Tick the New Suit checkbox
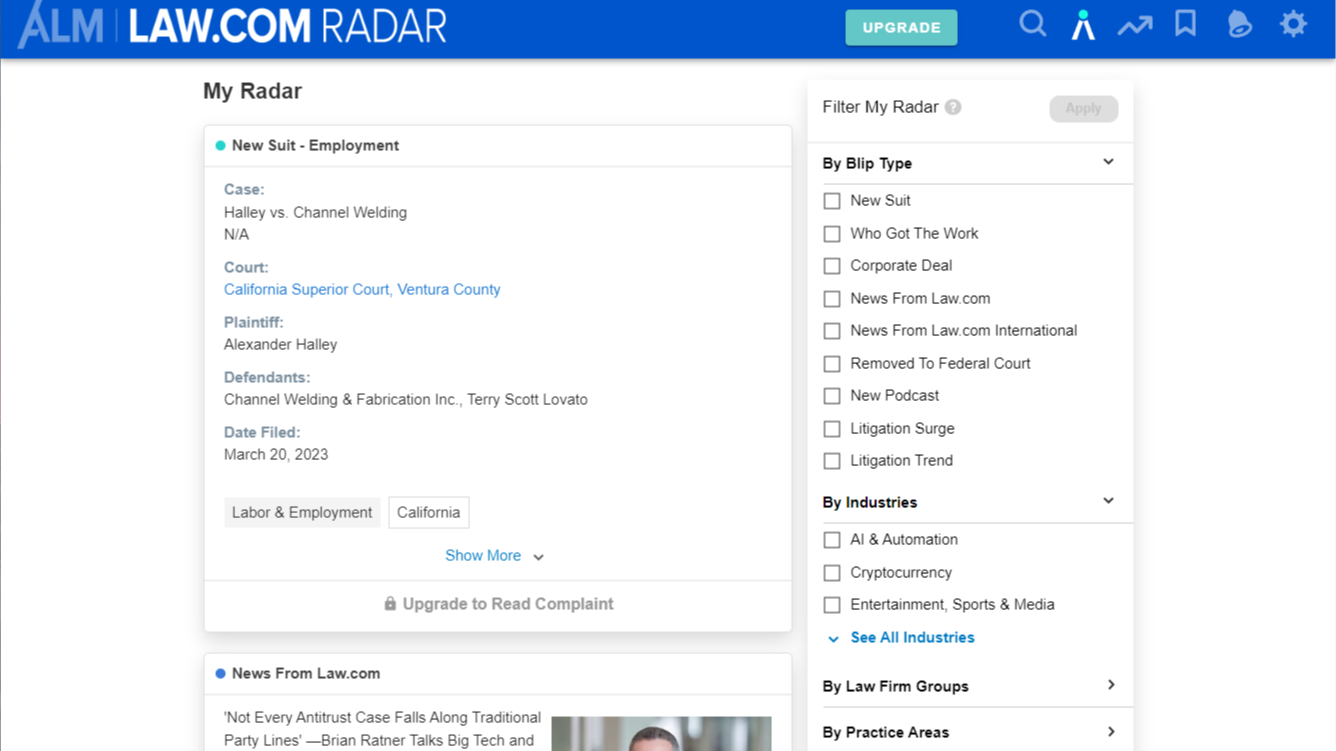 click(832, 201)
